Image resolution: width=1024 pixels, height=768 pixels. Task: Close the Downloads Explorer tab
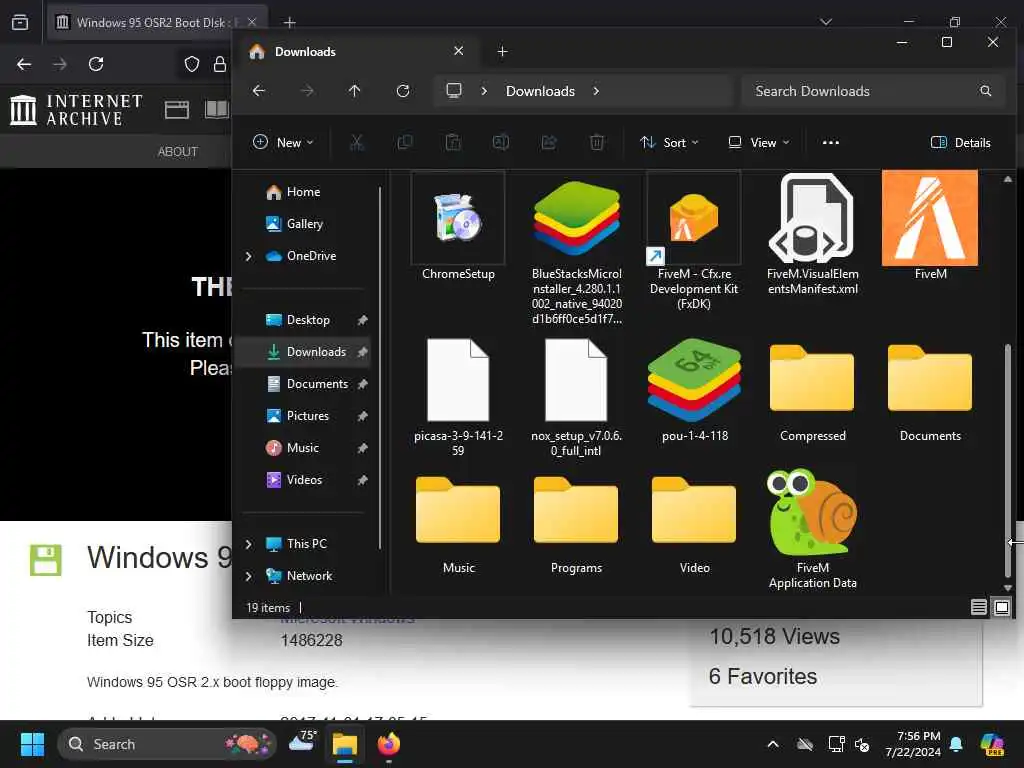click(x=458, y=51)
